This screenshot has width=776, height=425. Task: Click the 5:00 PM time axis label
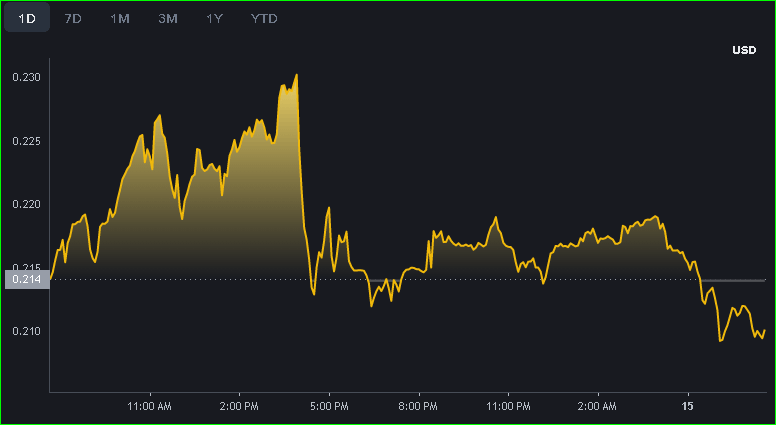(329, 407)
